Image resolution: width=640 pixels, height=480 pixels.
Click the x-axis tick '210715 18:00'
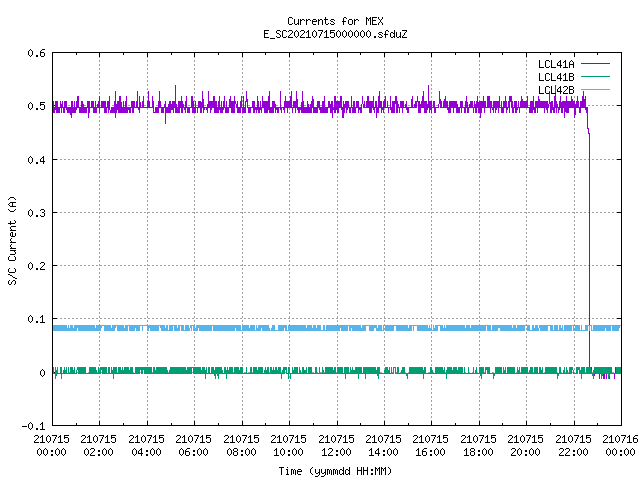click(478, 446)
